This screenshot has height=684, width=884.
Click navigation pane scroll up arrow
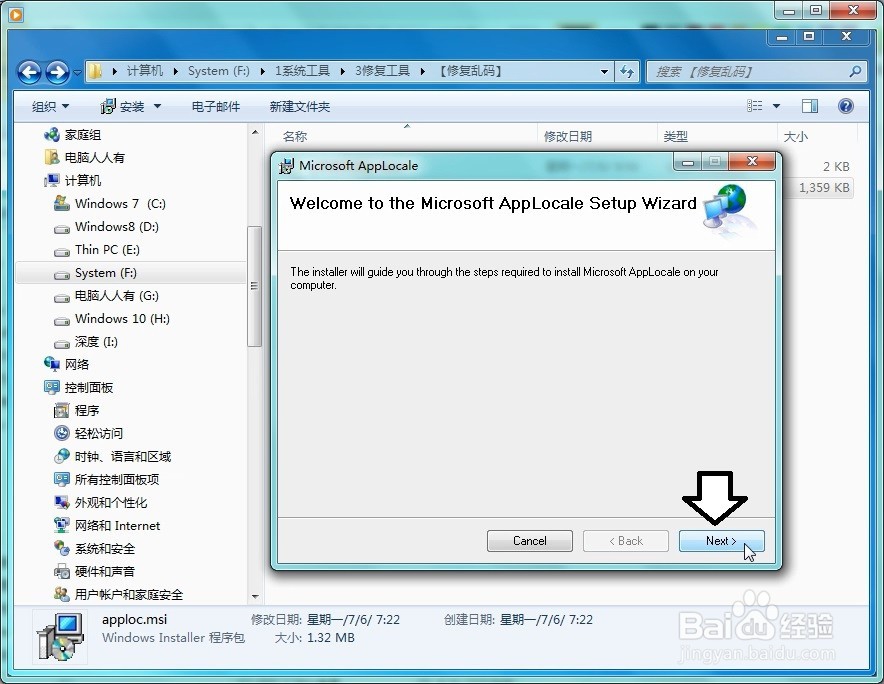pyautogui.click(x=255, y=133)
